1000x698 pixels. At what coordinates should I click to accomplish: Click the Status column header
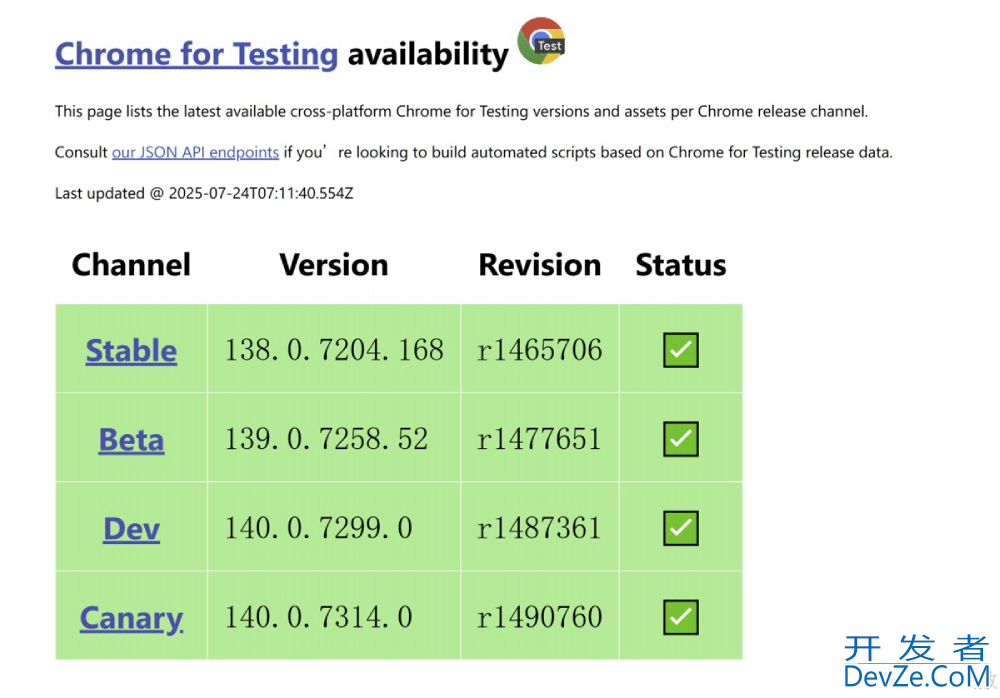[680, 265]
